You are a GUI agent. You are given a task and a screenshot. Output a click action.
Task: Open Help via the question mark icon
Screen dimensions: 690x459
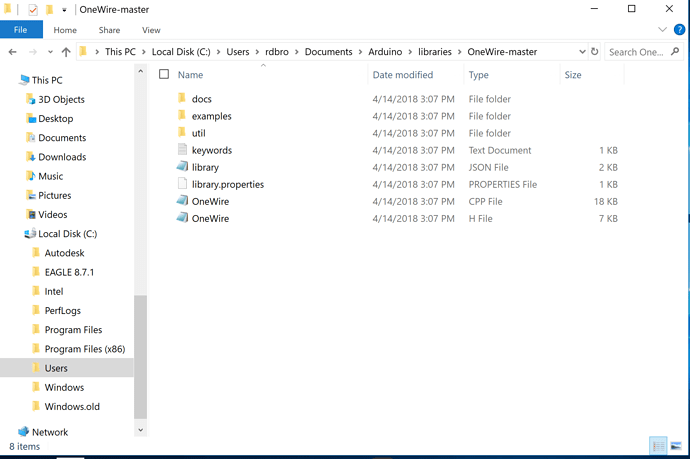point(679,29)
